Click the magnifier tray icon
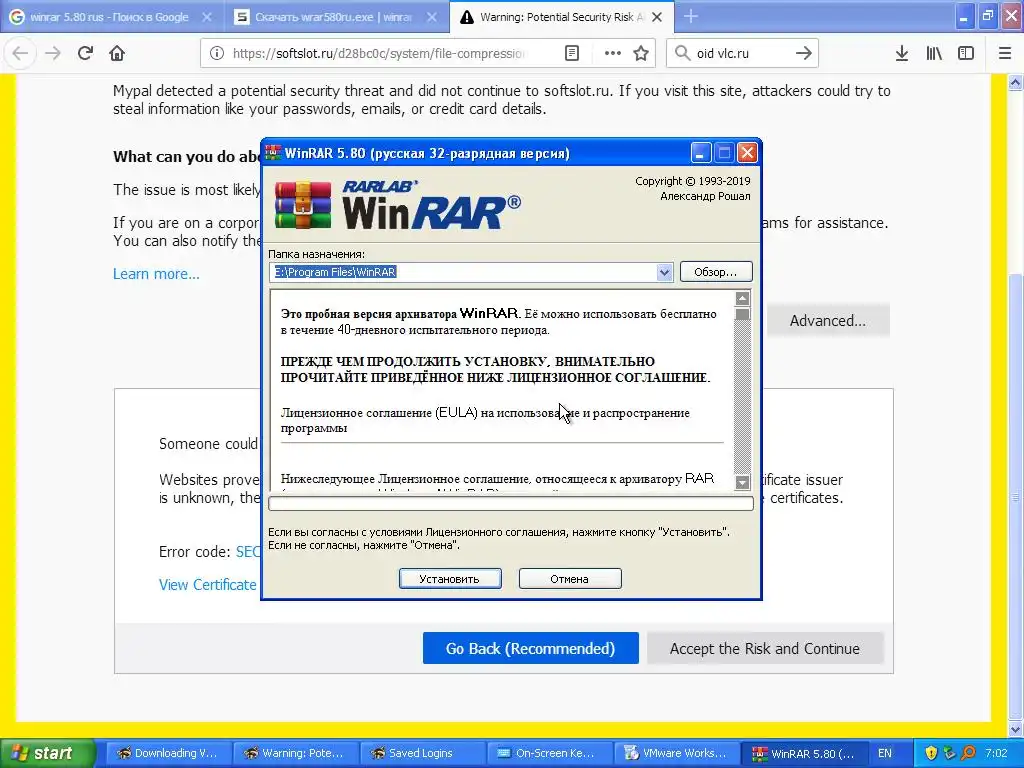 (x=968, y=753)
